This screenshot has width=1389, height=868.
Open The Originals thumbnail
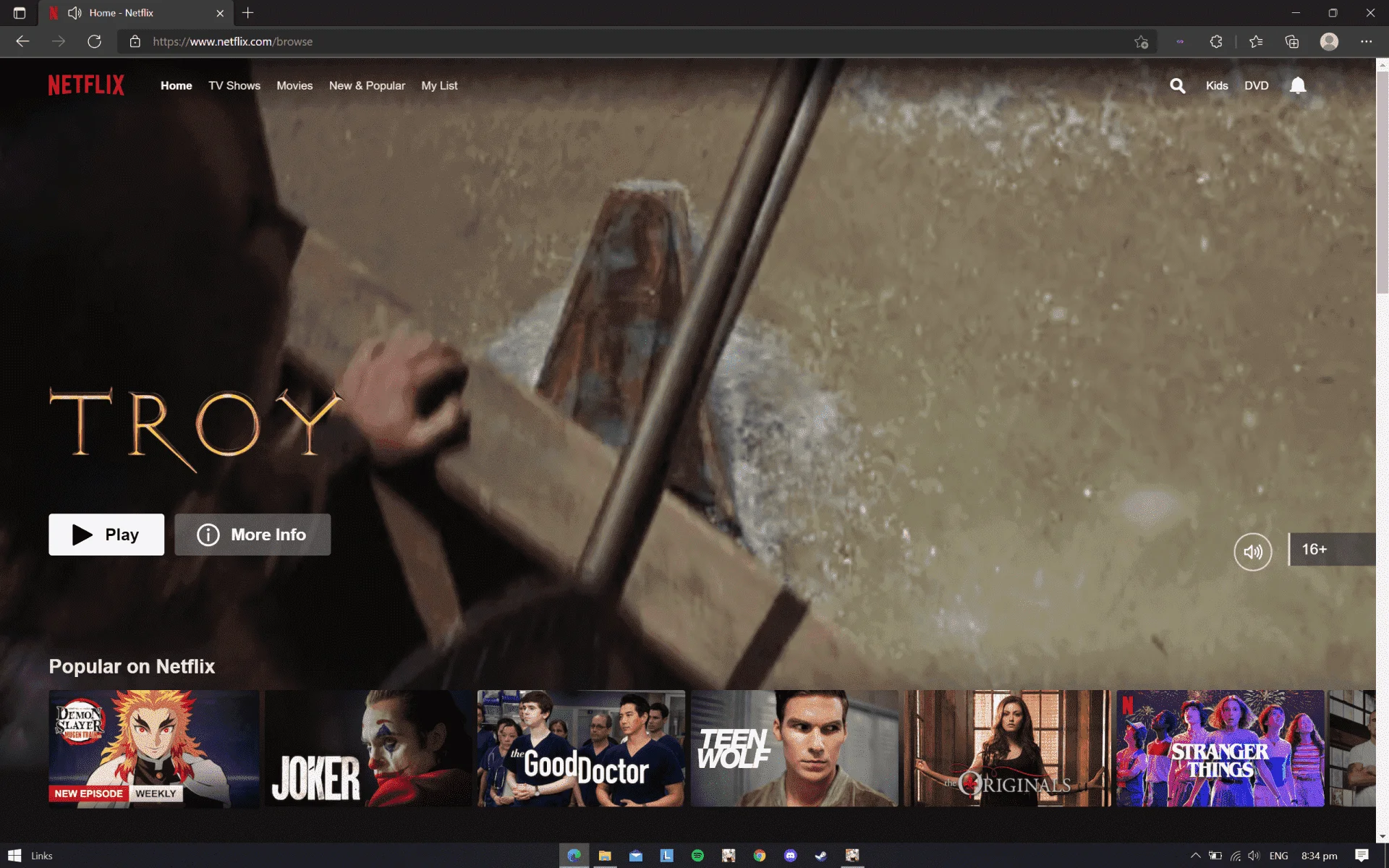click(1007, 748)
